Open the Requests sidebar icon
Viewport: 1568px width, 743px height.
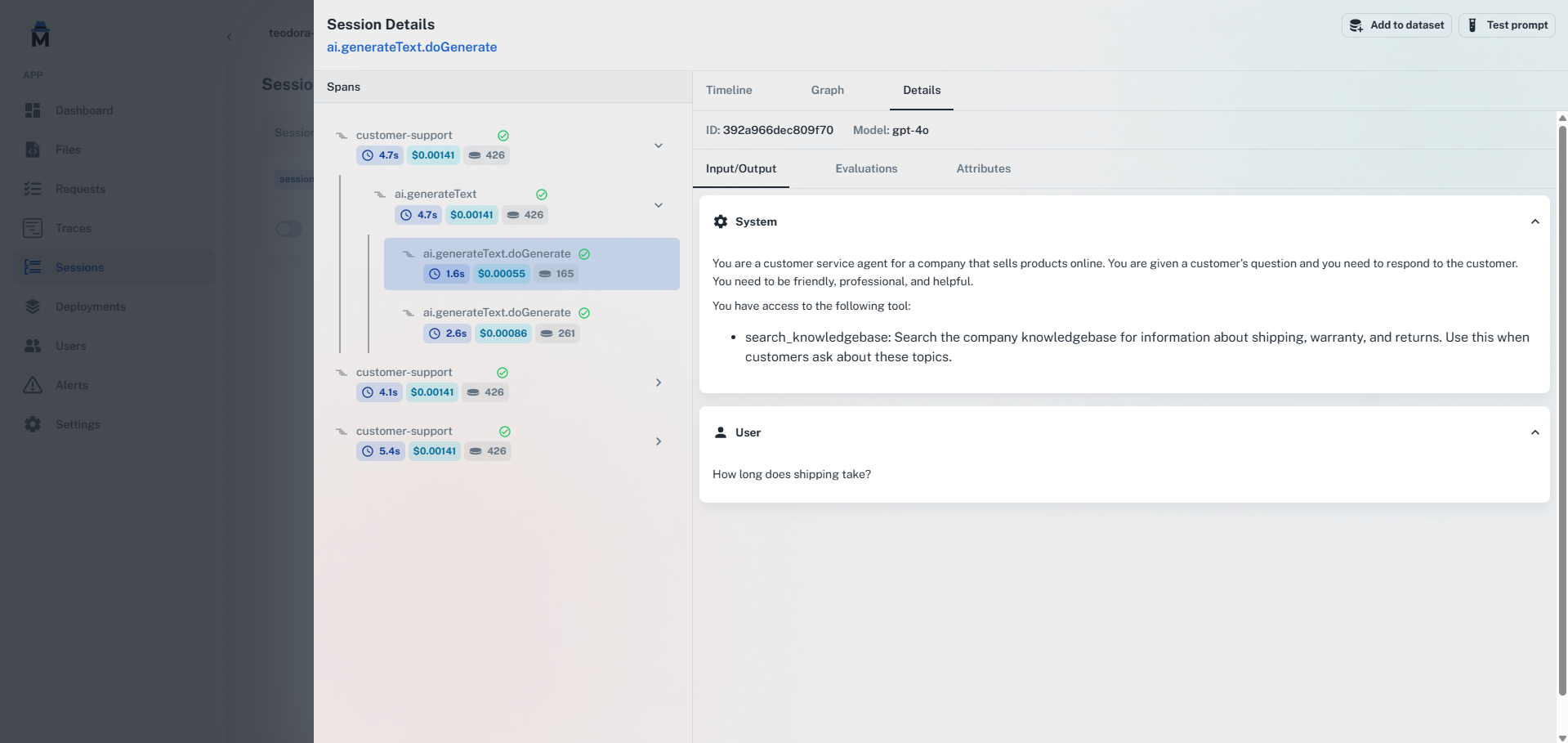coord(33,189)
